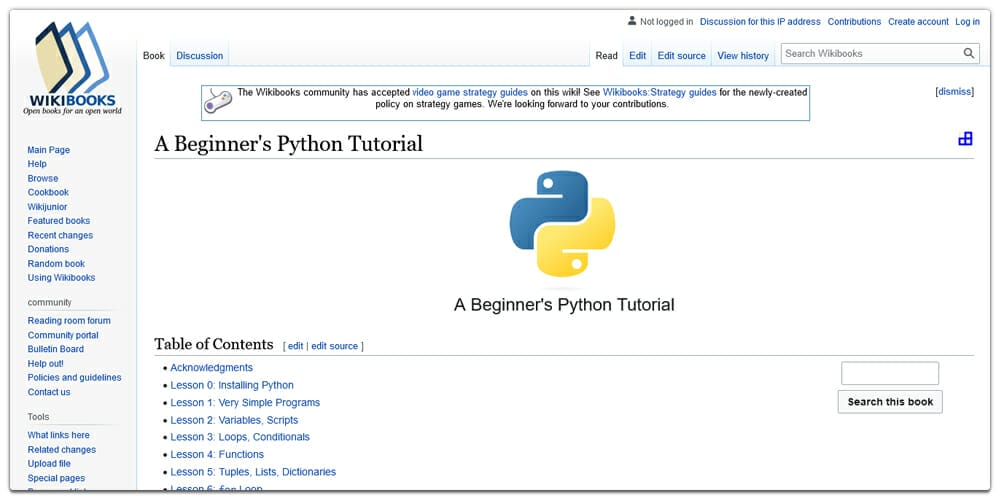Open the Help sidebar link
This screenshot has height=500, width=1000.
point(37,164)
